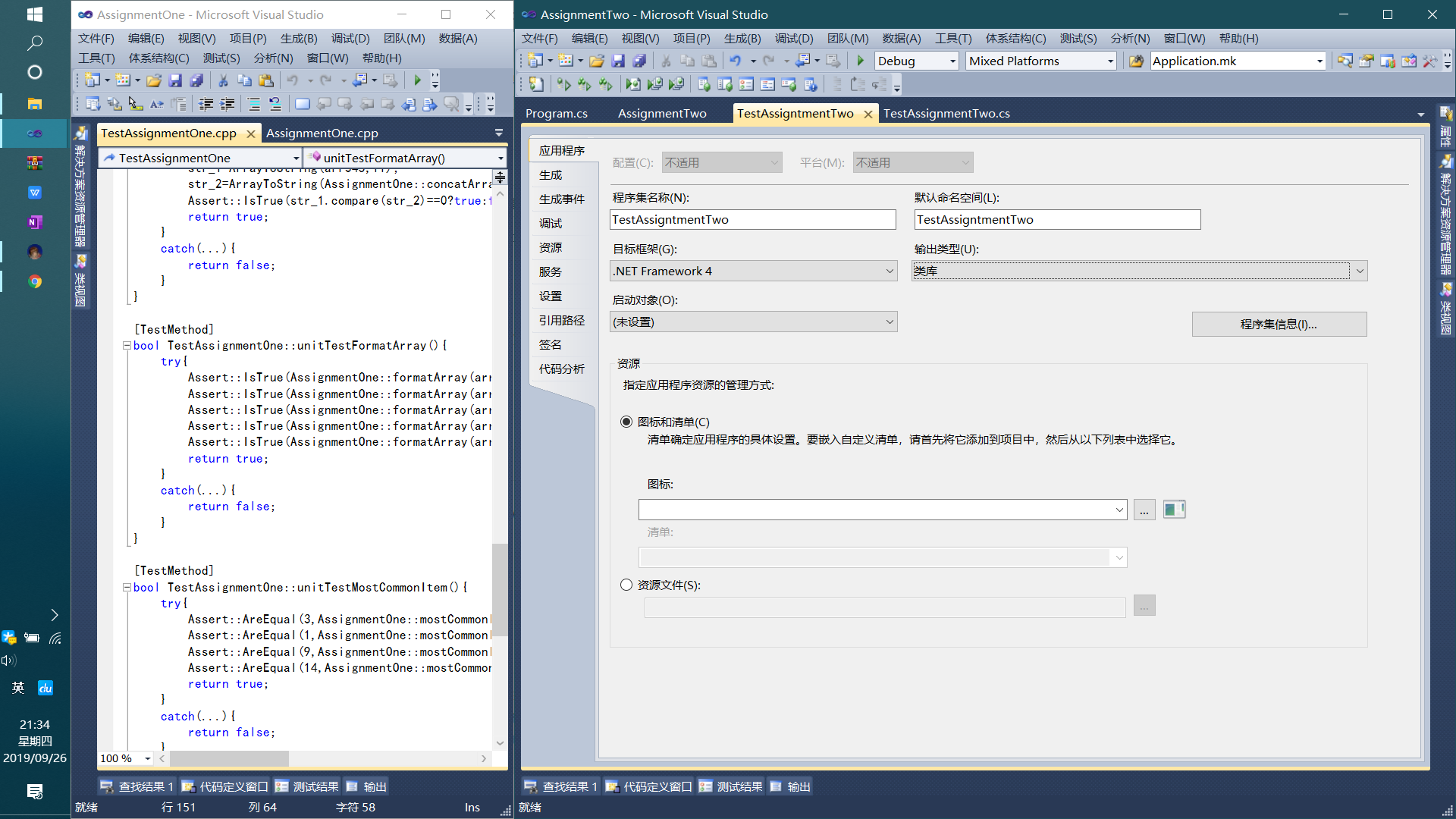Copy selection in AssignmentOne toolbar
1456x819 pixels.
pos(244,80)
